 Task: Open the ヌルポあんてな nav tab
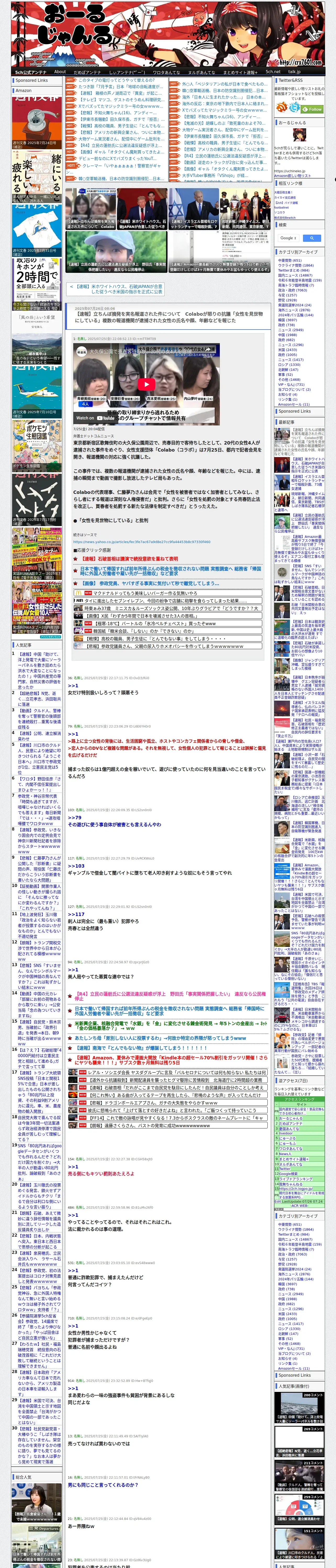point(201,72)
